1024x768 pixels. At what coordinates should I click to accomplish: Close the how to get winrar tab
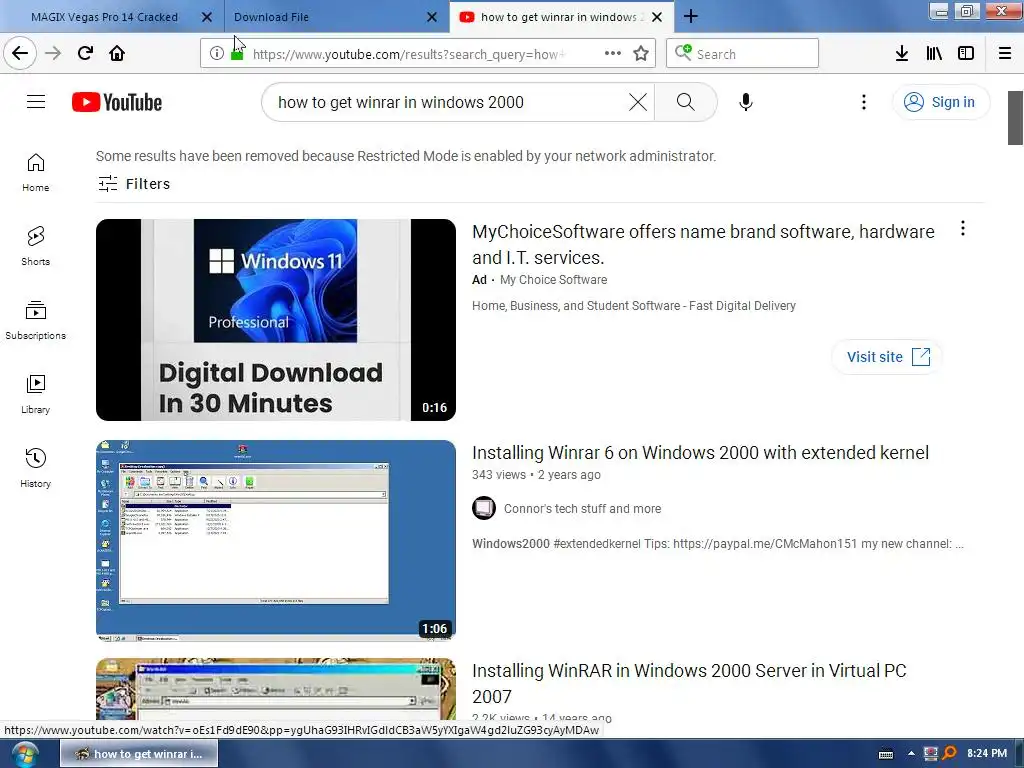(657, 17)
